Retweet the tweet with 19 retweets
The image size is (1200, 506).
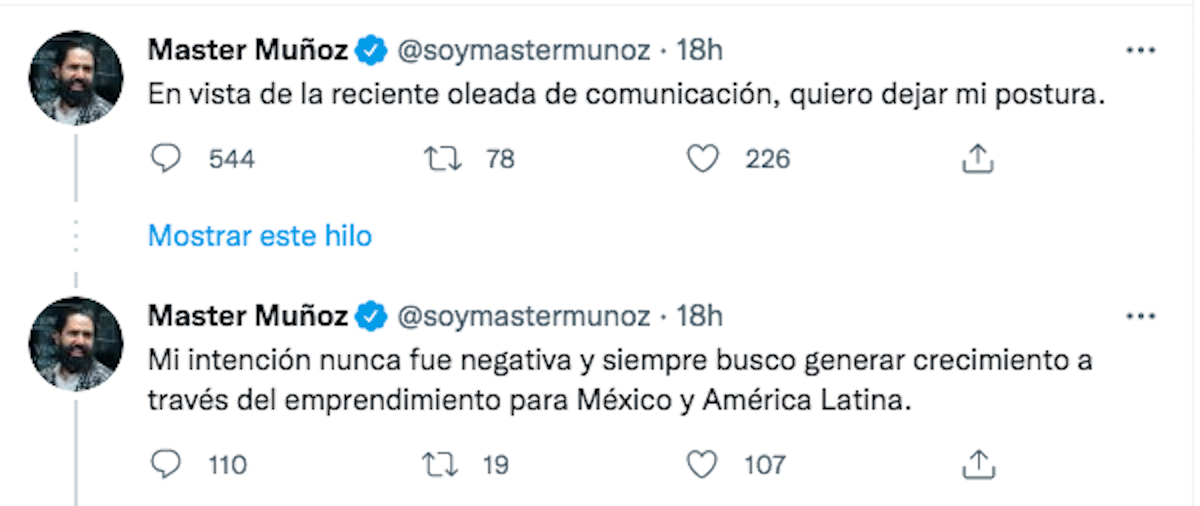(x=436, y=464)
